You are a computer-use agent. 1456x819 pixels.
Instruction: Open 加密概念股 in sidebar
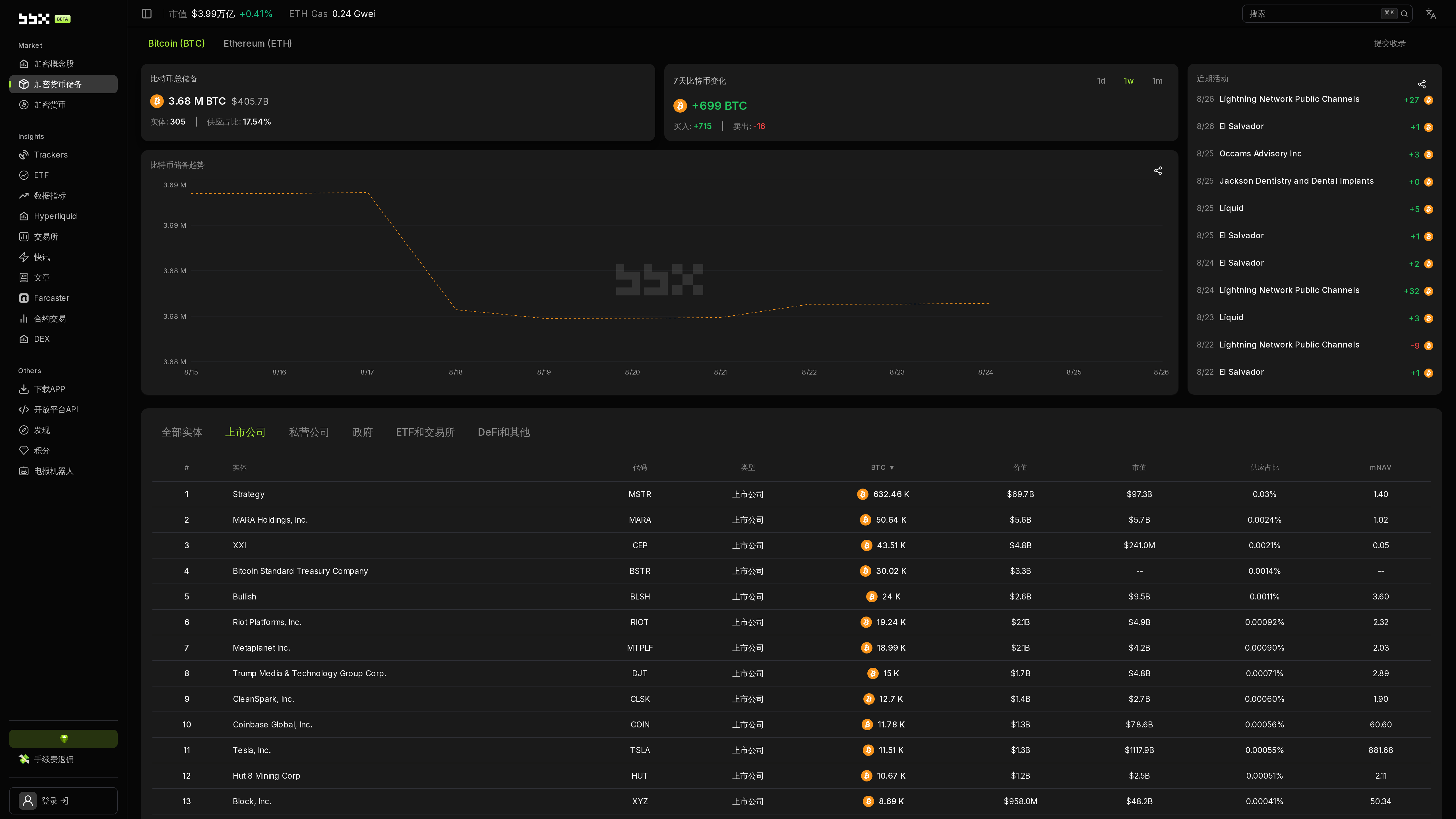pos(63,64)
